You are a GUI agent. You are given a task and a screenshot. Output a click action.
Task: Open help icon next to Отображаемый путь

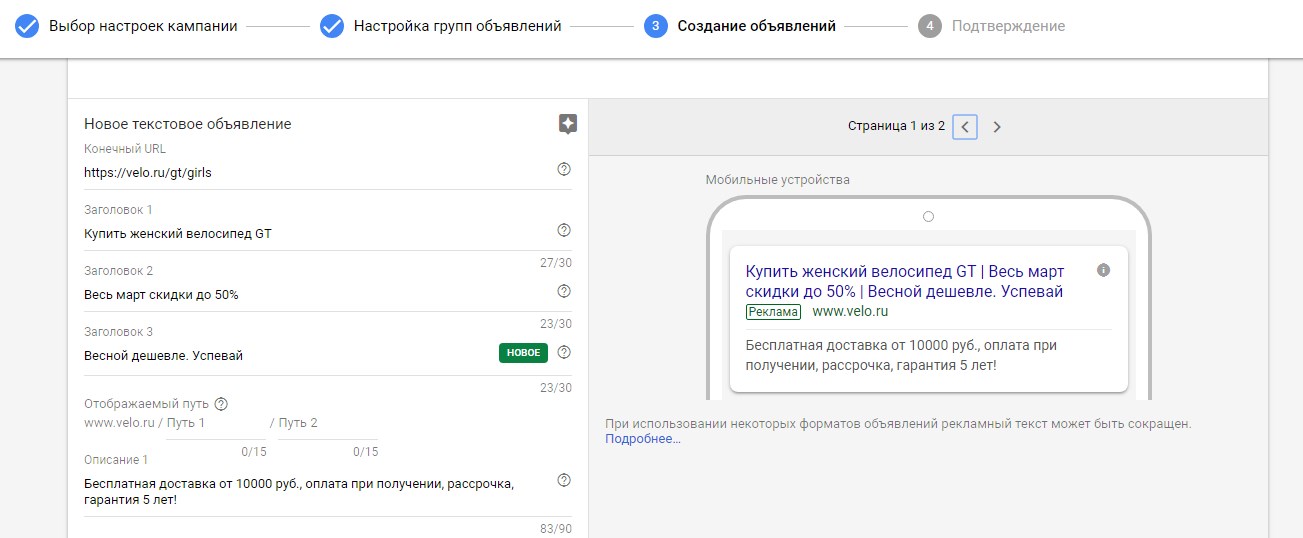(x=222, y=404)
